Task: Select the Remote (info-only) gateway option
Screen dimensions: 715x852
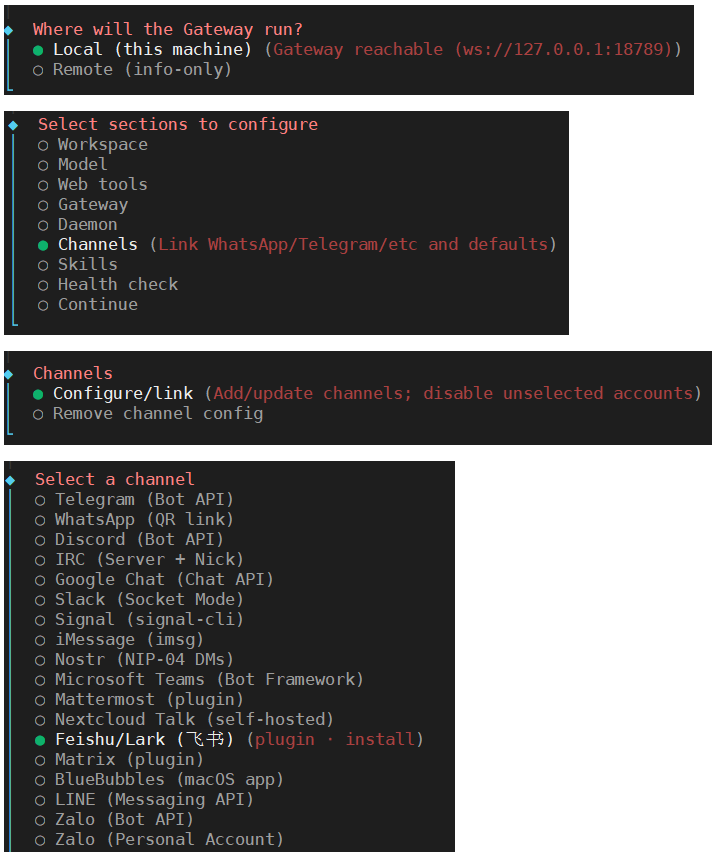Action: point(132,70)
